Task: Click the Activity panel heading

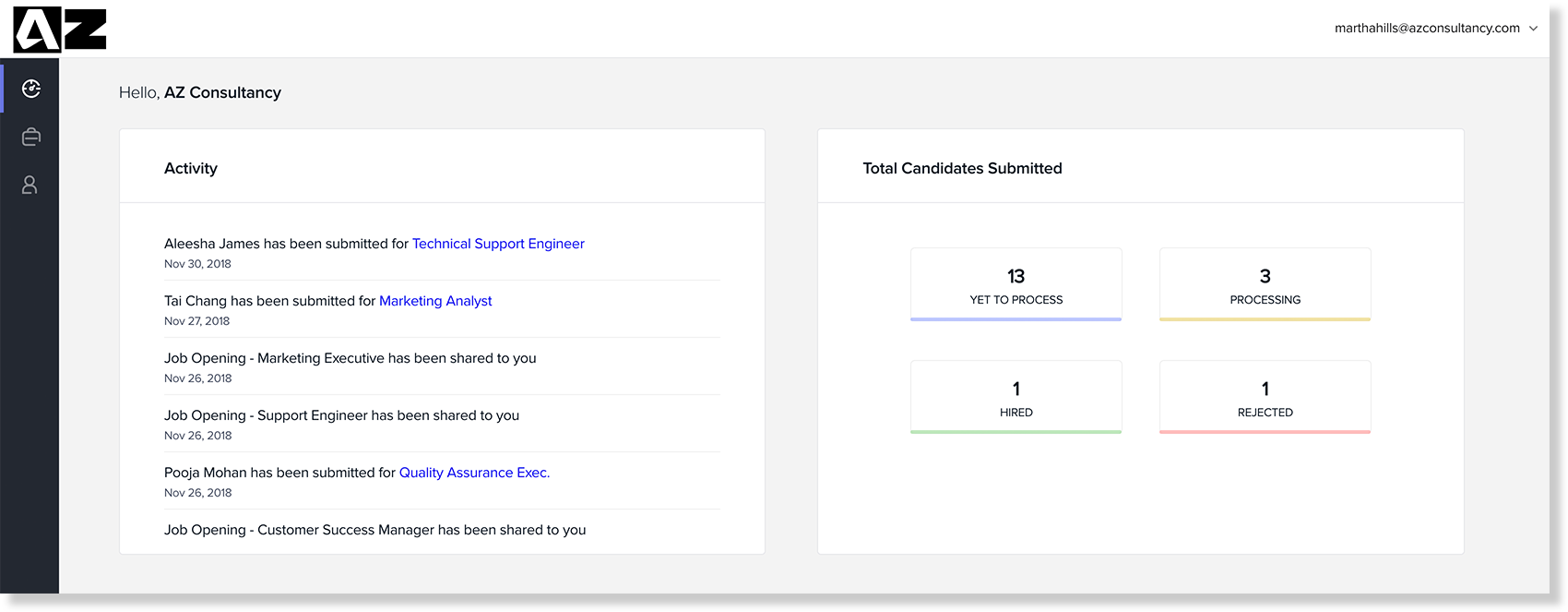Action: coord(191,168)
